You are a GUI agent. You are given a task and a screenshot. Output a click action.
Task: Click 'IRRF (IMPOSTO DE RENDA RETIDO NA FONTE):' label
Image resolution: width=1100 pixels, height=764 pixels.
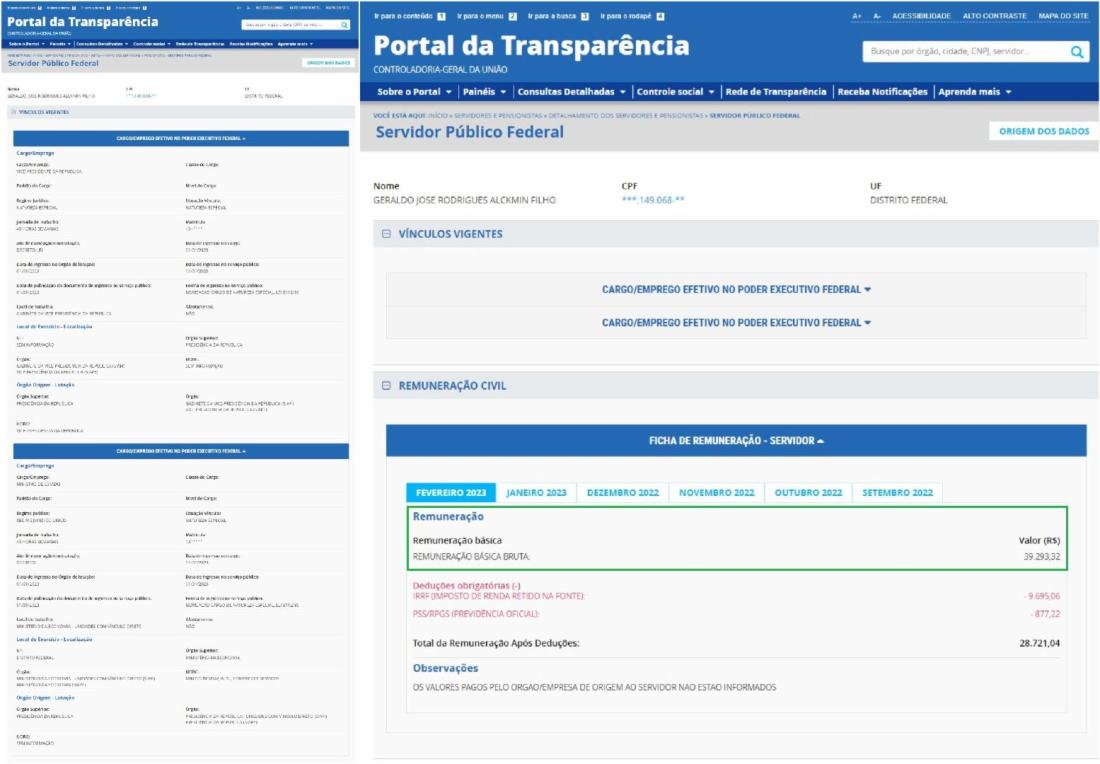pos(499,596)
